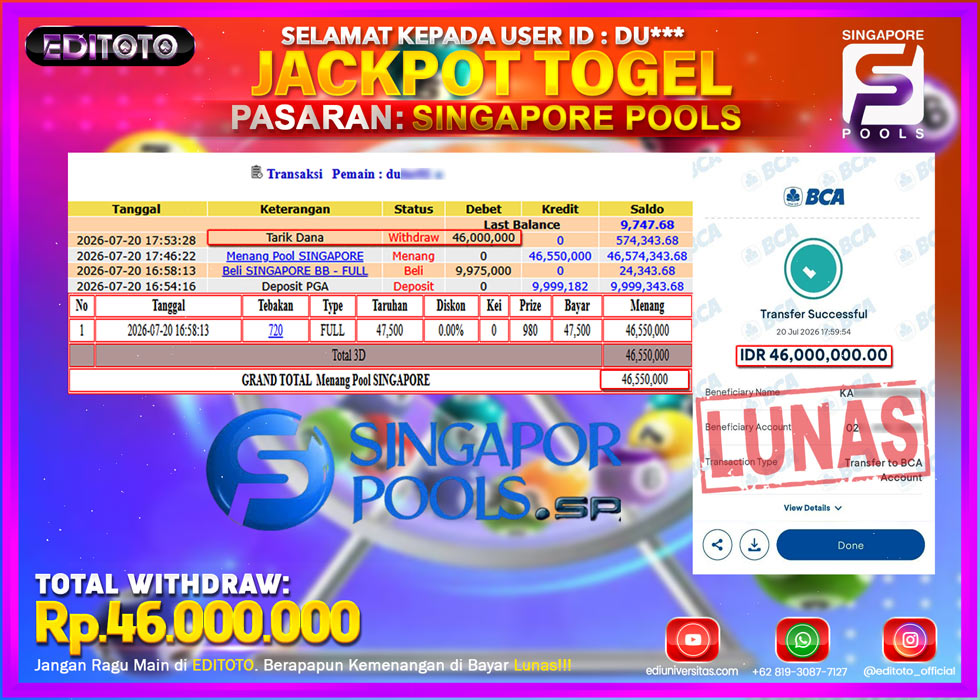Click the Total 3D row label
Viewport: 980px width, 700px height.
click(349, 355)
